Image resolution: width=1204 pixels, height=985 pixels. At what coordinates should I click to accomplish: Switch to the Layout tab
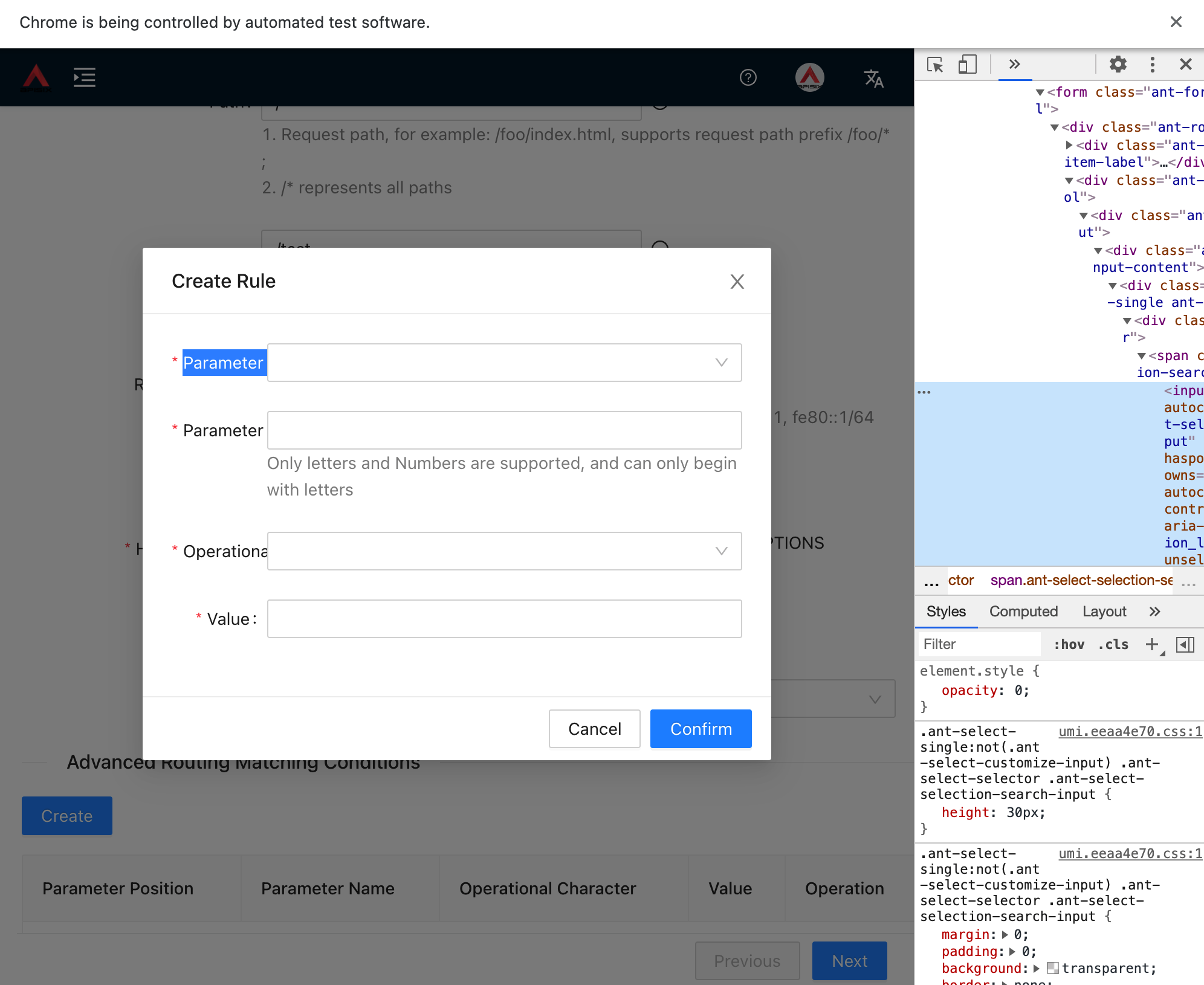click(x=1104, y=612)
